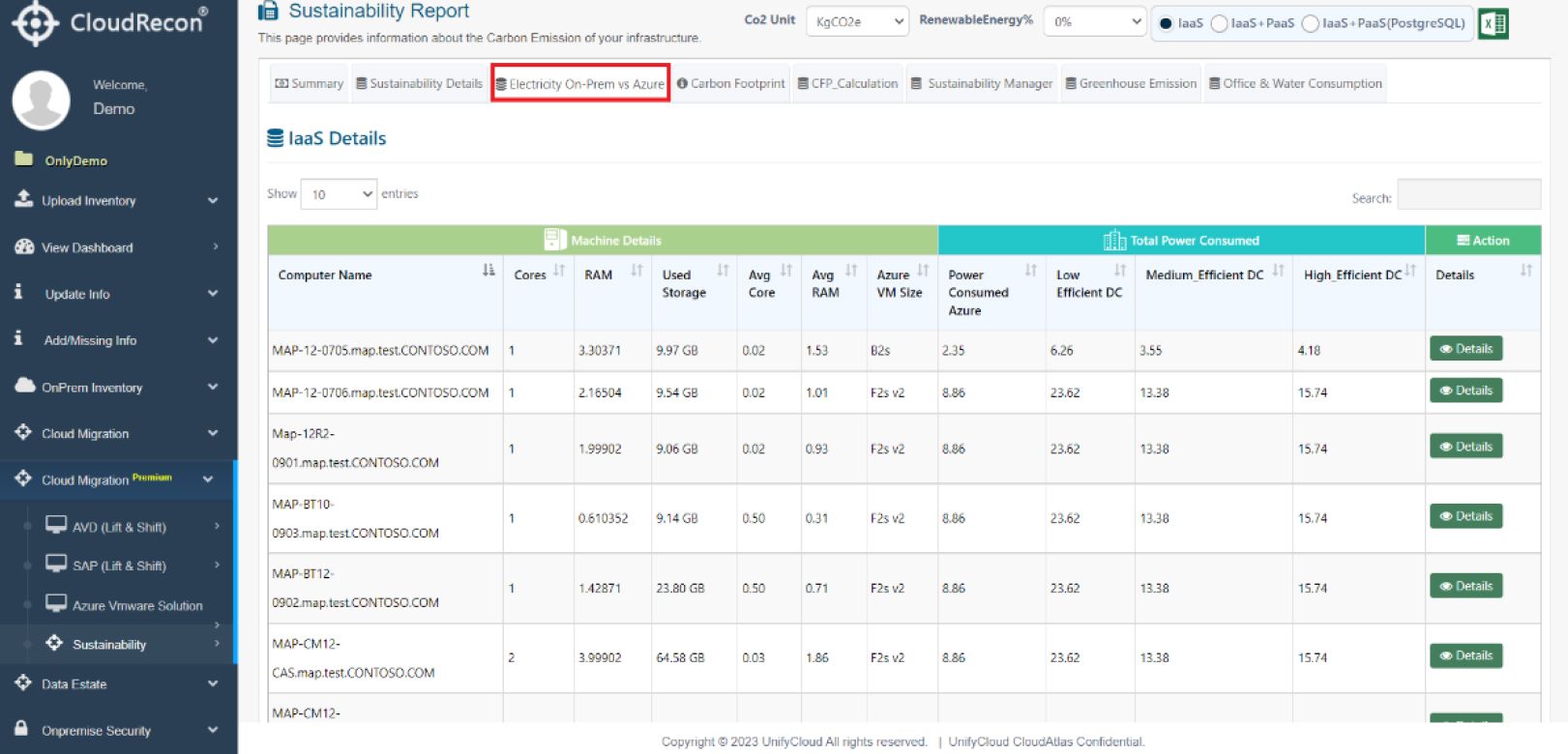Click the OnlyDemo folder icon
This screenshot has height=754, width=1568.
(x=24, y=159)
